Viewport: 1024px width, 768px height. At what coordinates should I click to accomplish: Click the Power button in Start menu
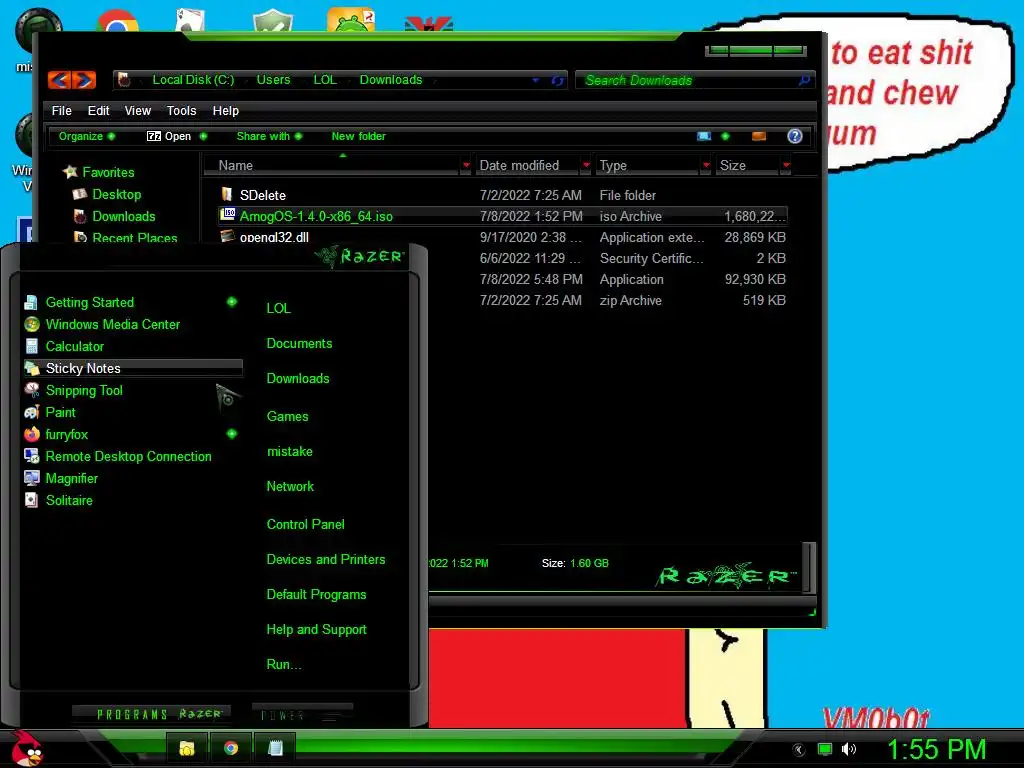(302, 714)
